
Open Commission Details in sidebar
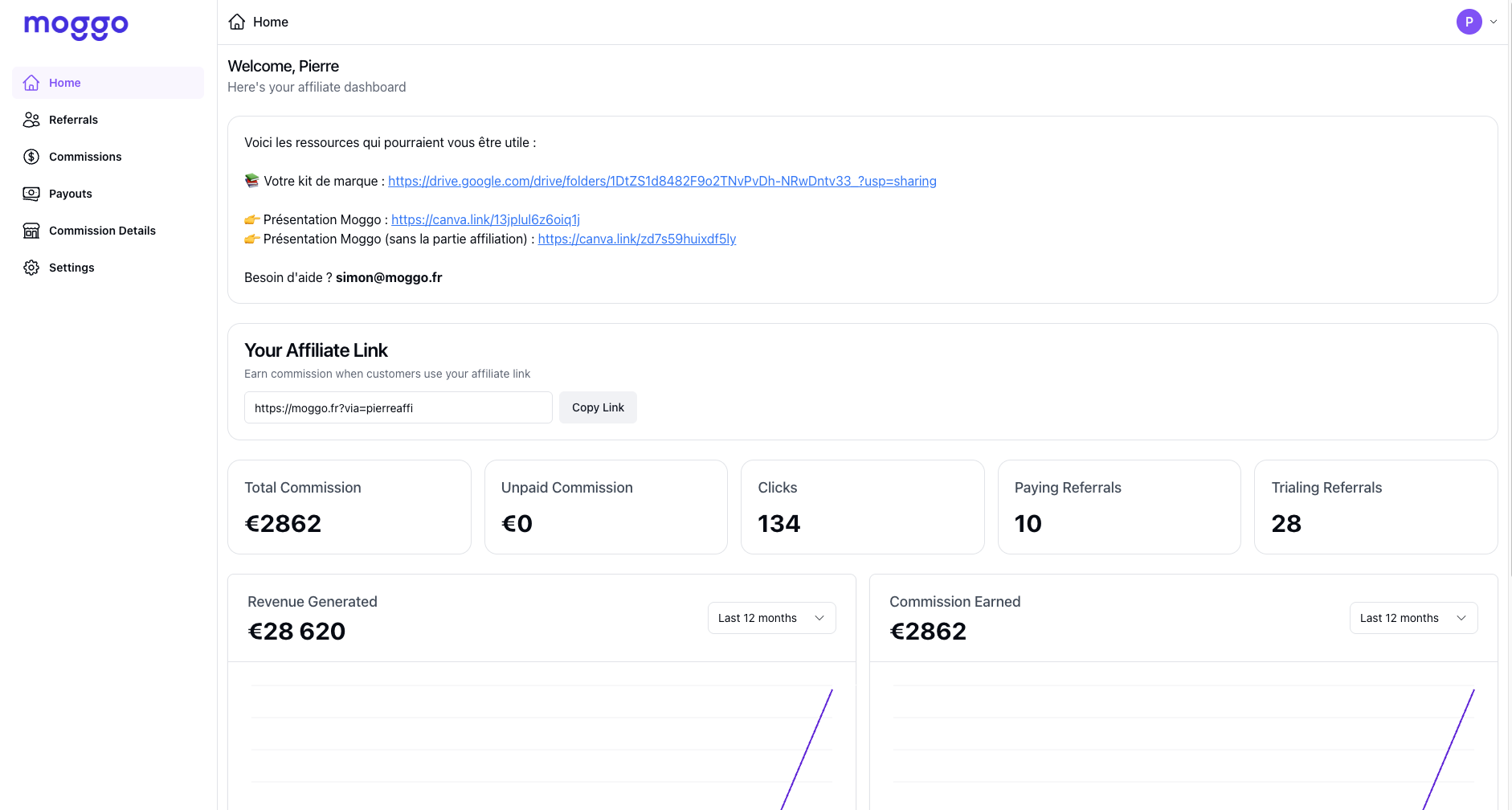[x=108, y=231]
